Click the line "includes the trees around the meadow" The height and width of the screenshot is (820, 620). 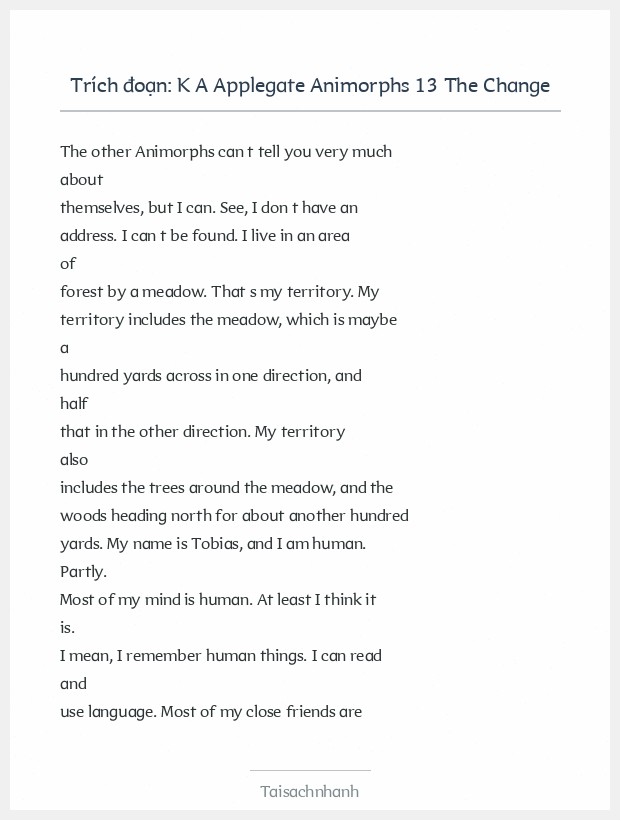226,488
